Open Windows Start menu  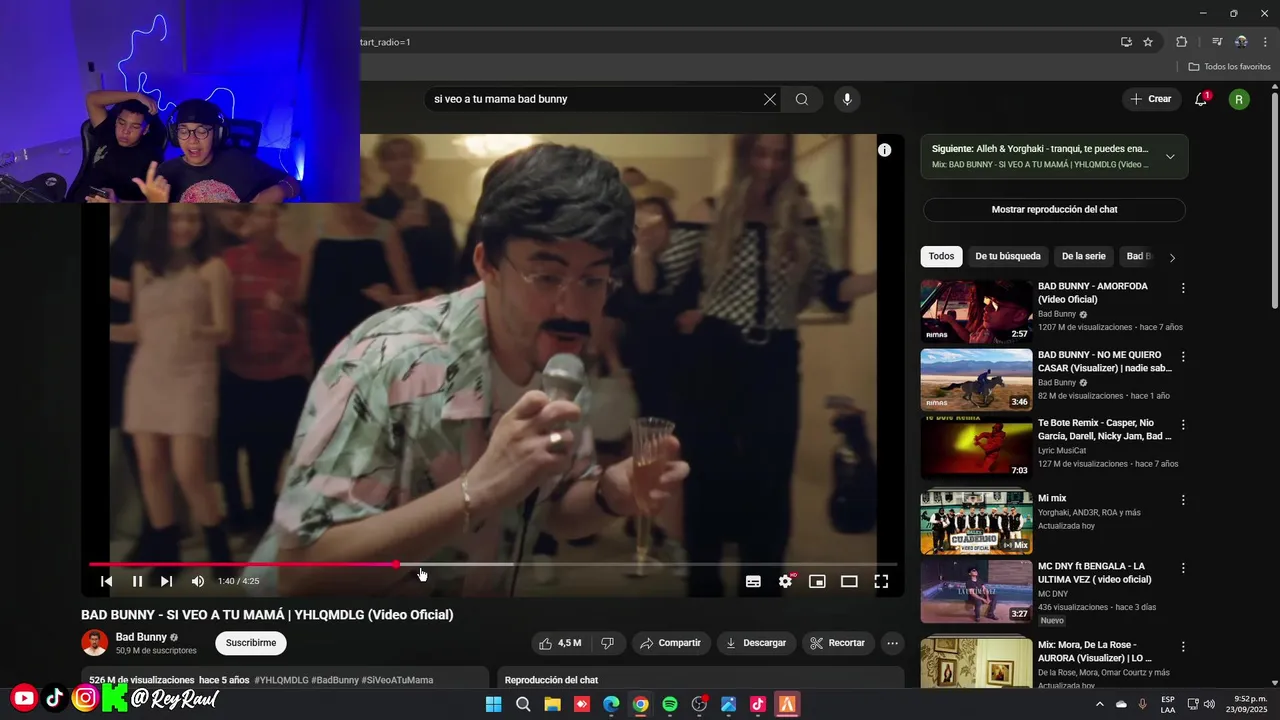pyautogui.click(x=493, y=704)
